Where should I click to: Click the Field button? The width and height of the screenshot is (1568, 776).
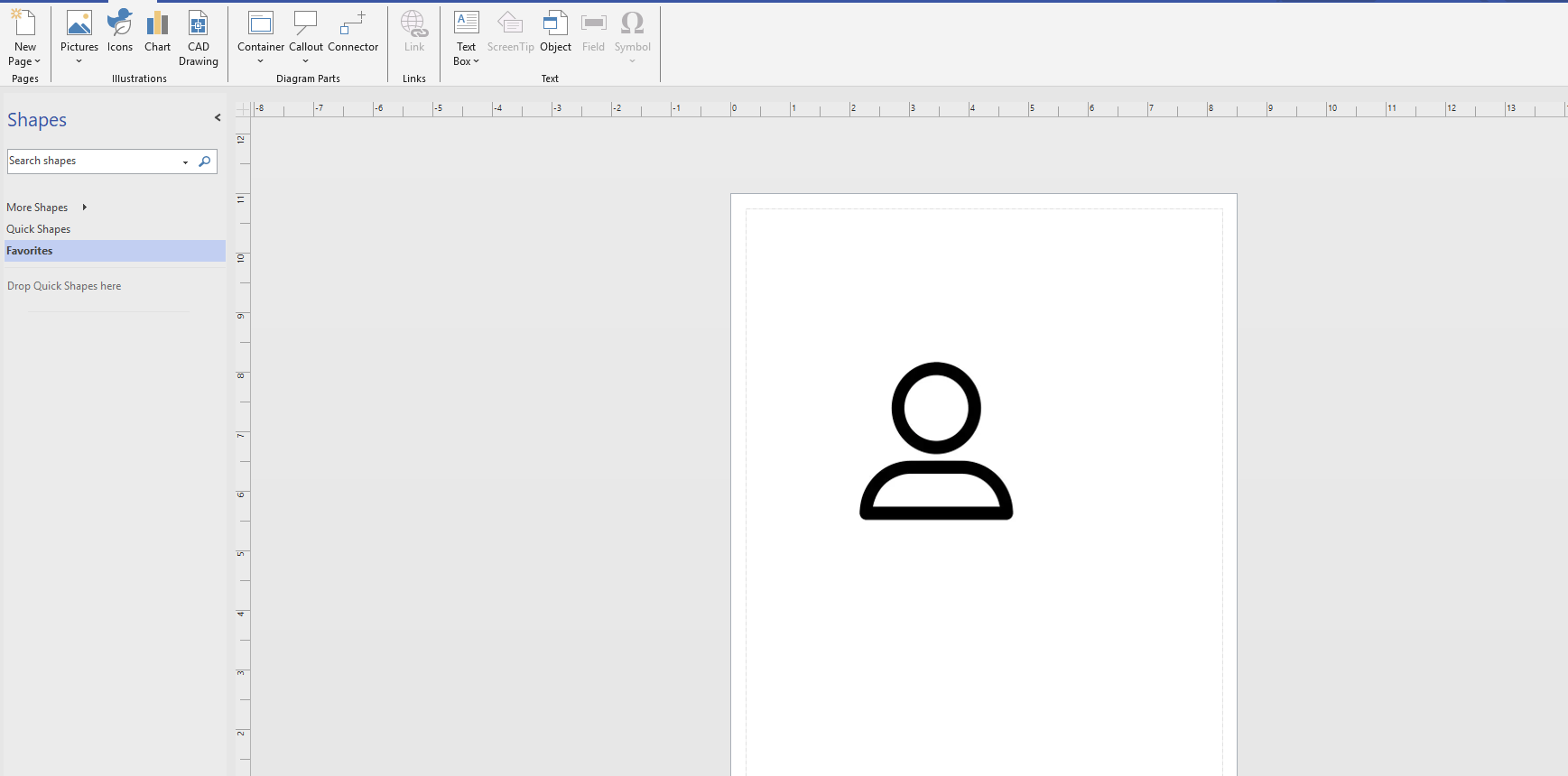(x=594, y=32)
